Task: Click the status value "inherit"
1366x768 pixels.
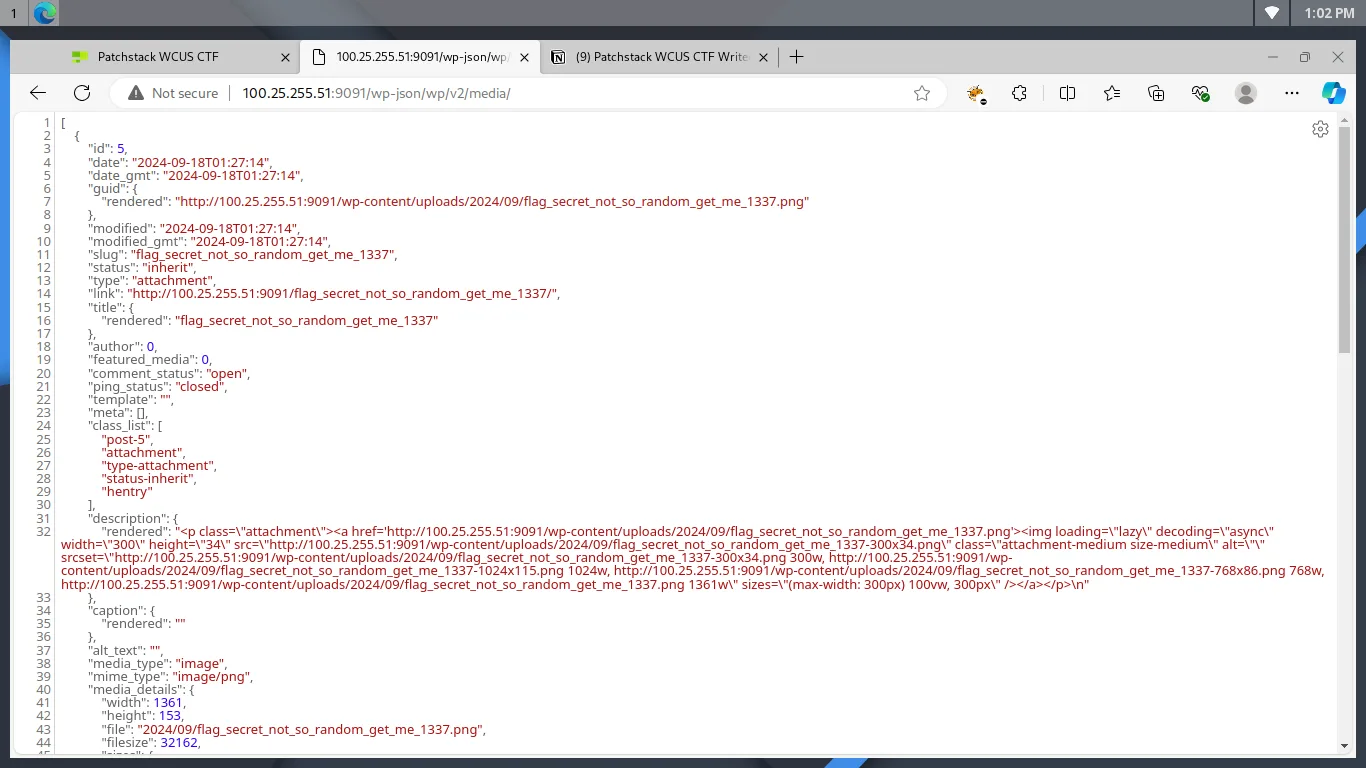Action: click(x=167, y=268)
